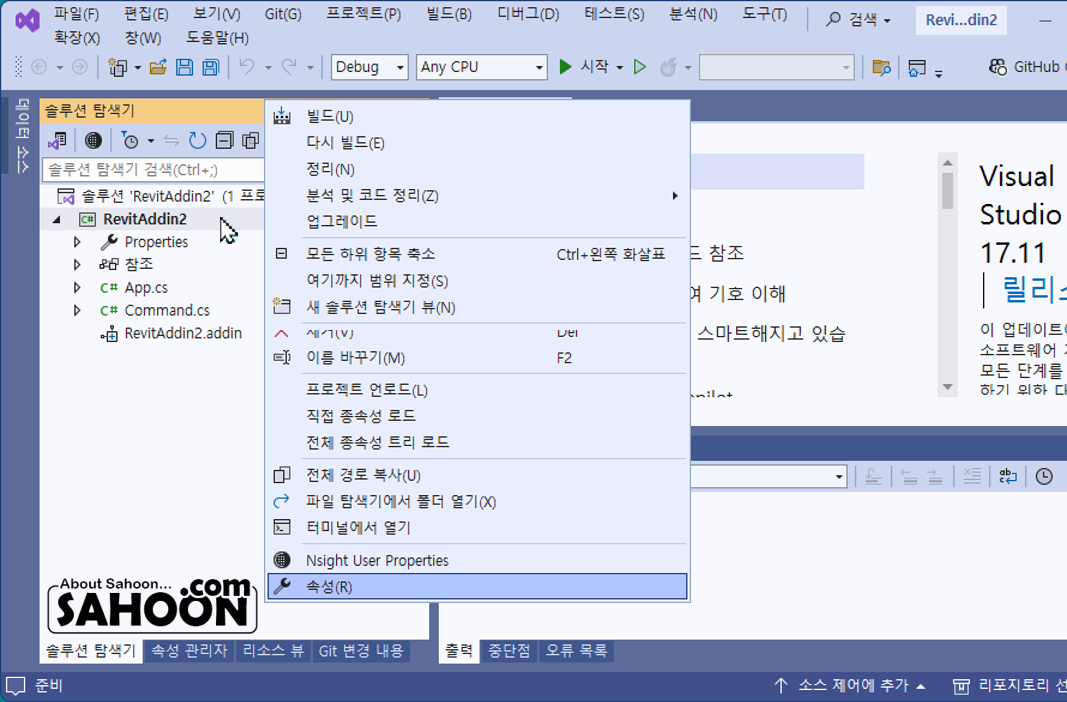Click the Navigate Forward arrow icon
Image resolution: width=1067 pixels, height=702 pixels.
click(x=80, y=67)
